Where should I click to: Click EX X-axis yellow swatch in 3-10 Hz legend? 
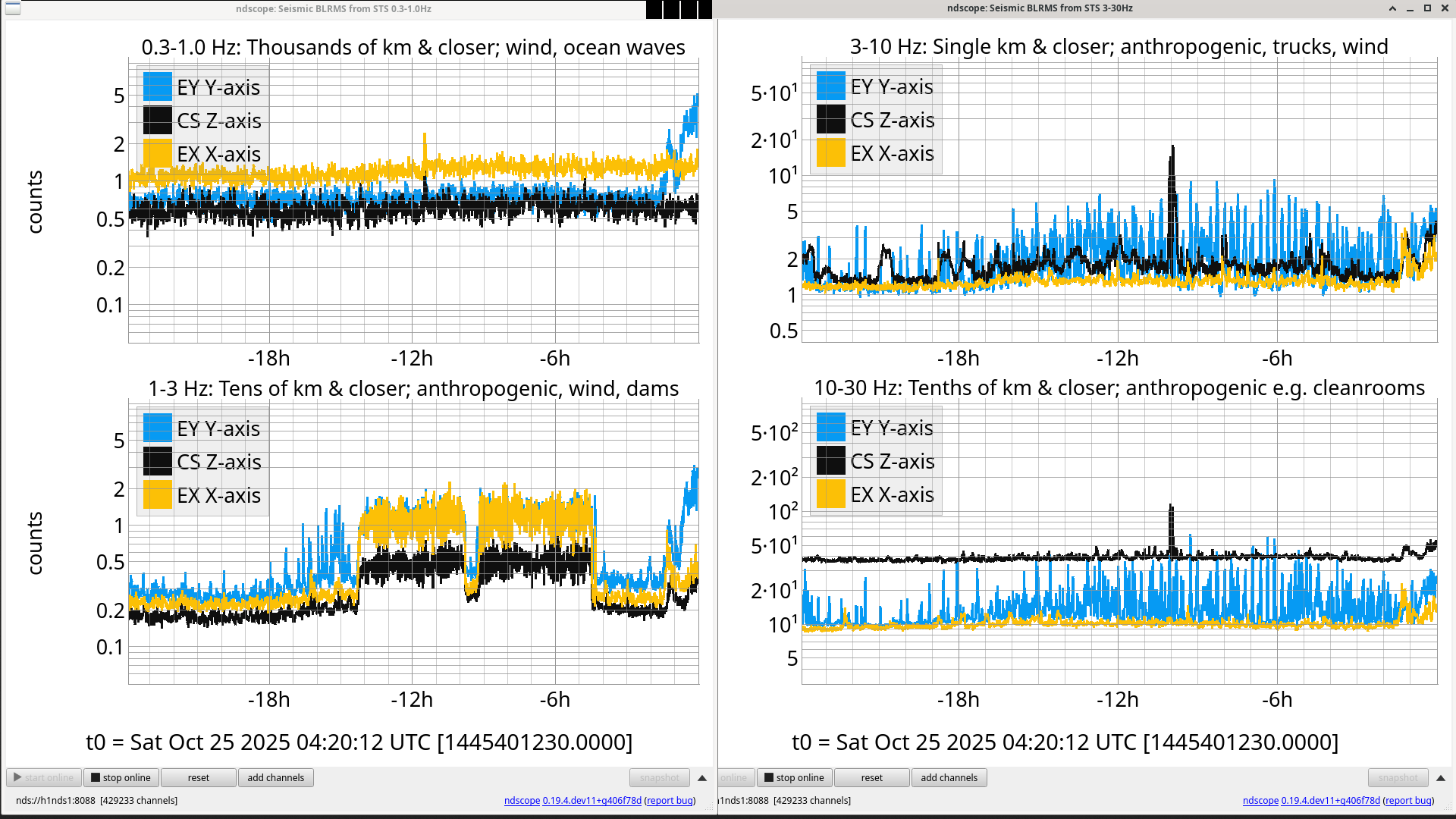(x=831, y=153)
